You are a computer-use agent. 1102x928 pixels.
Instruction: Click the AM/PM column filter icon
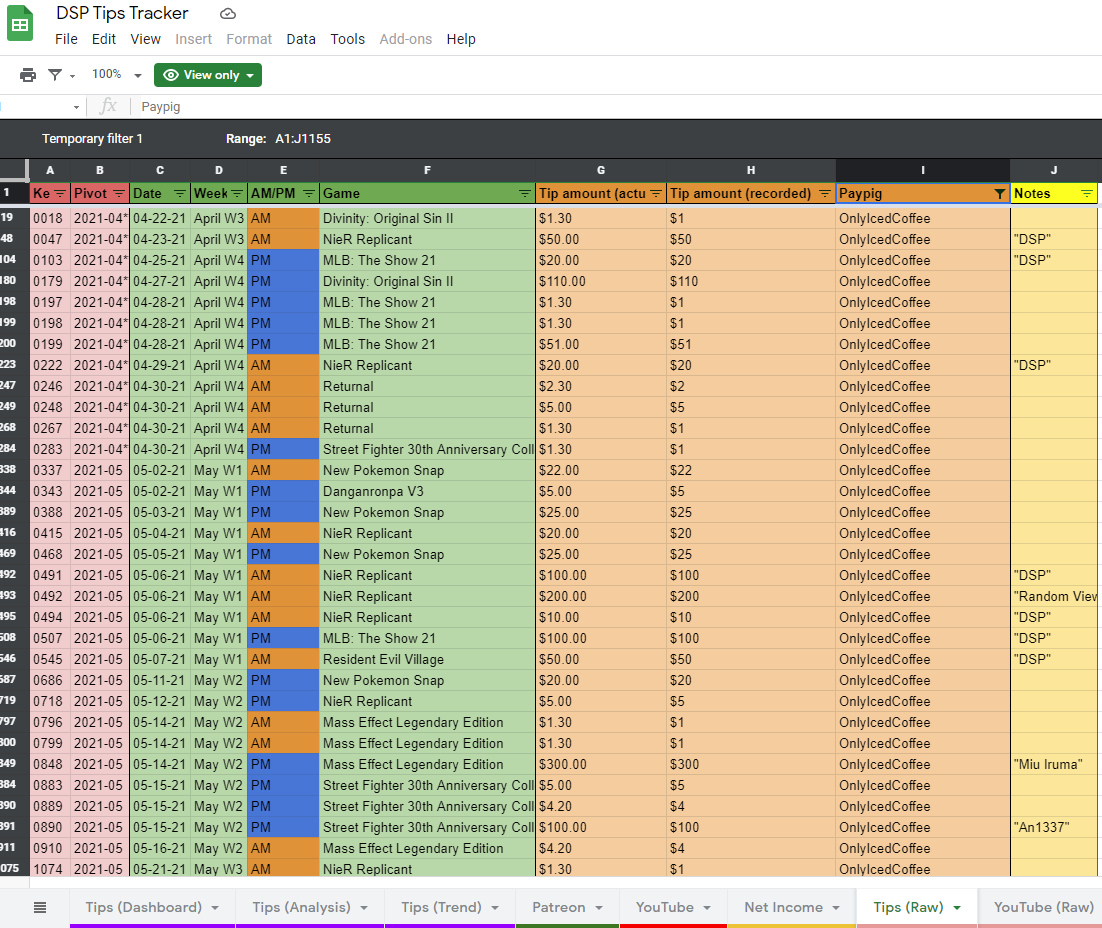point(309,193)
